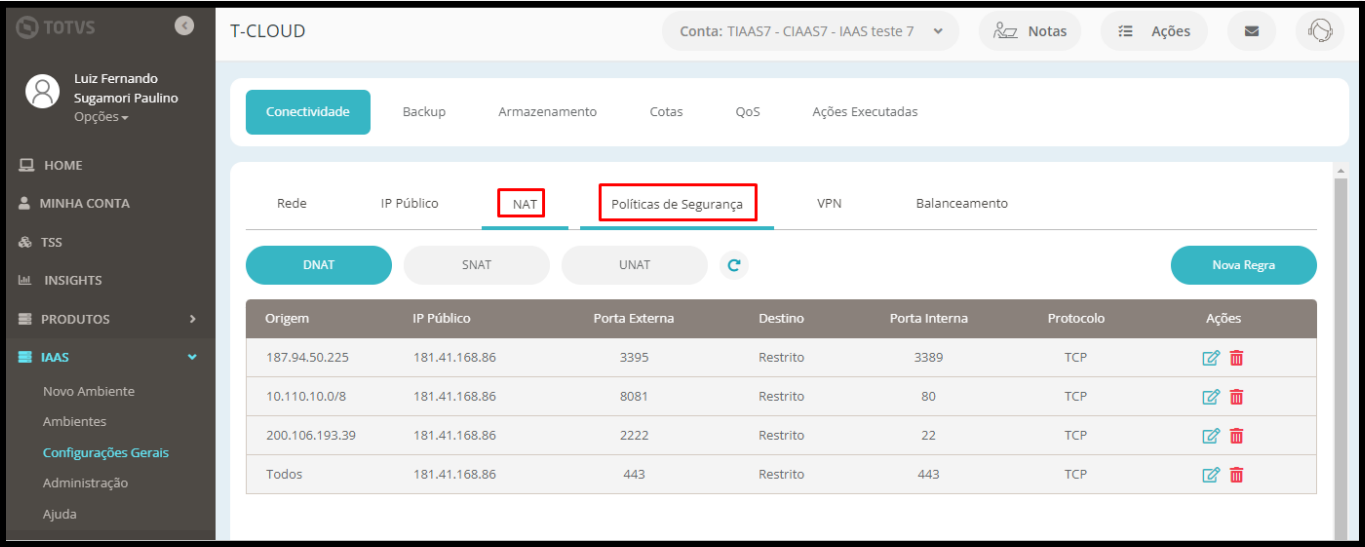Click the Origem column header
The image size is (1365, 547).
point(287,318)
